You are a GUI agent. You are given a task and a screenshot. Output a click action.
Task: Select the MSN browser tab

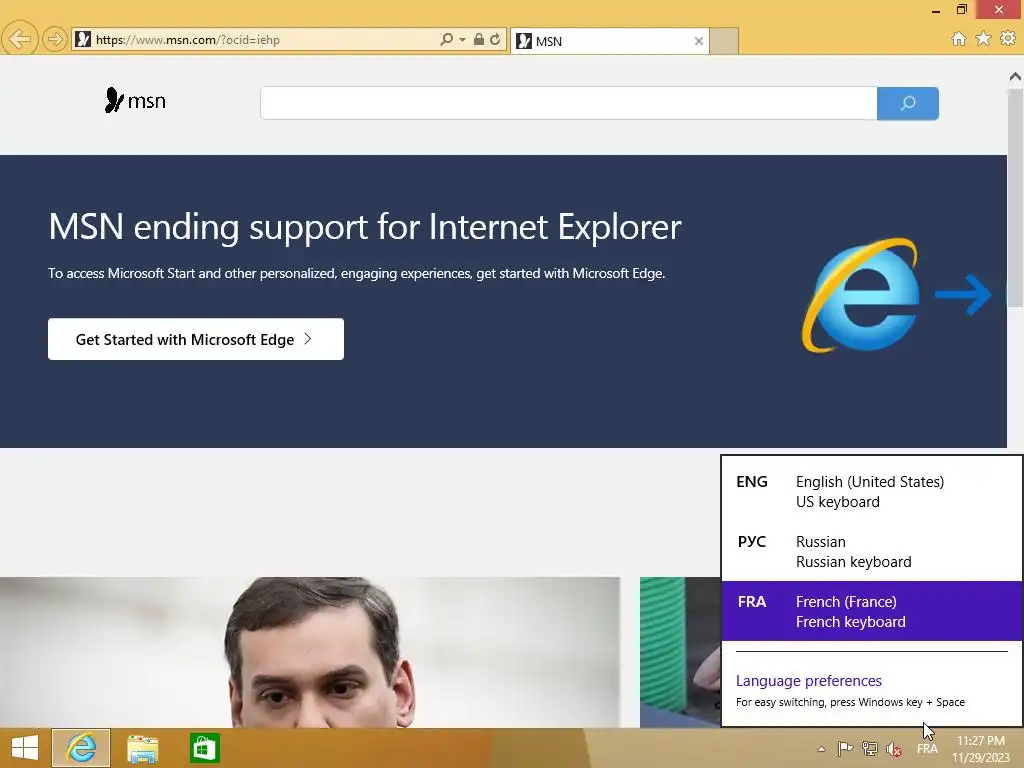[x=610, y=41]
